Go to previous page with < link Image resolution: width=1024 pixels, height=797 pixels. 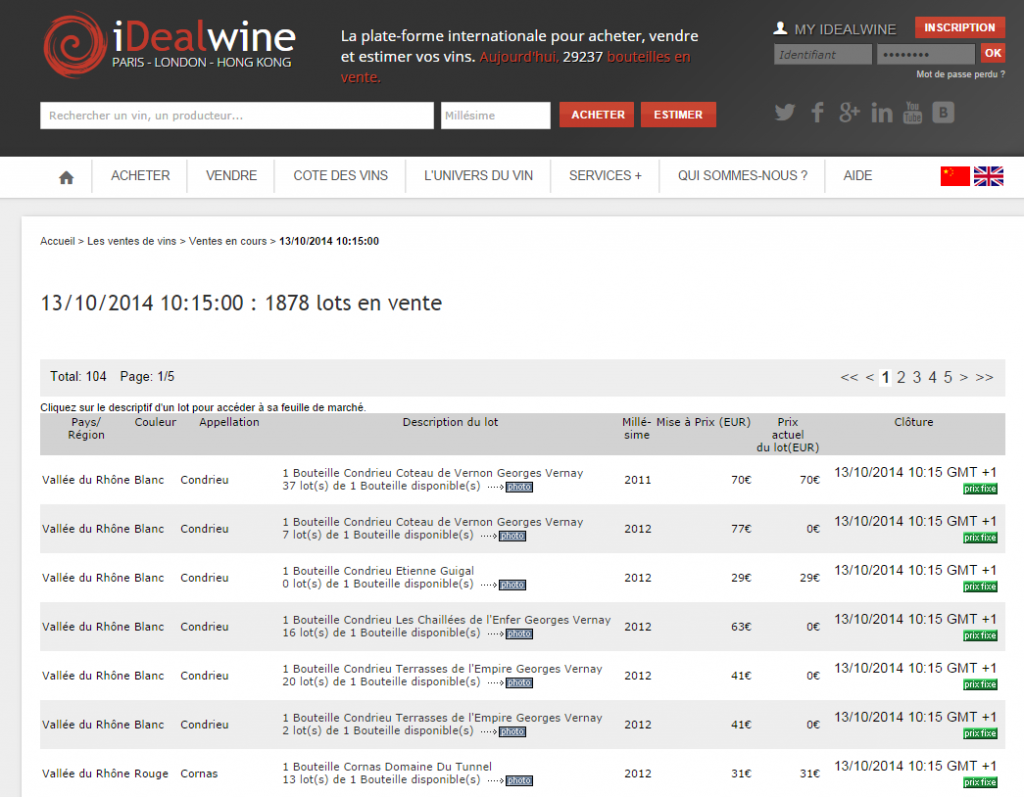(870, 378)
